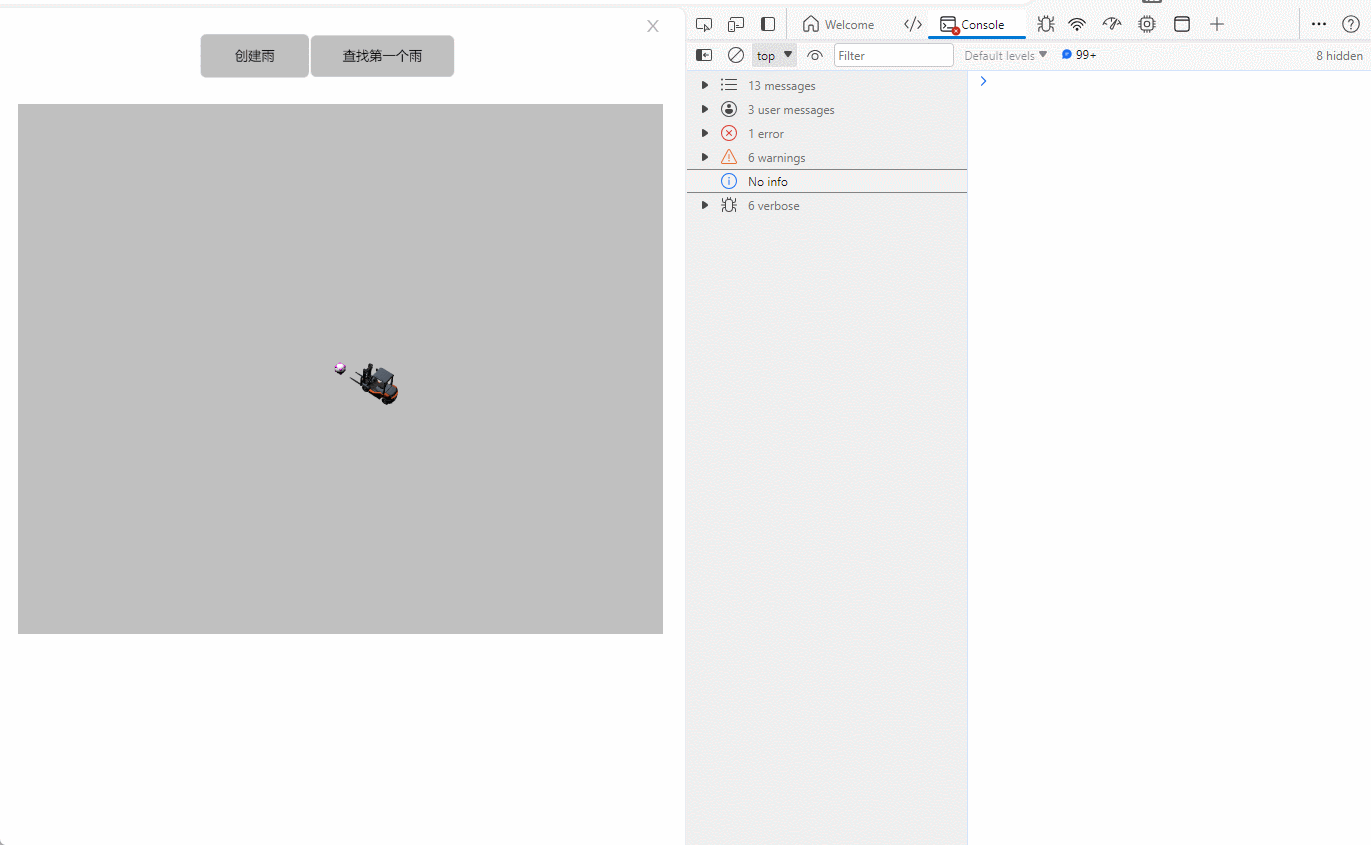Click the 创建雨 button
Image resolution: width=1371 pixels, height=845 pixels.
(x=254, y=56)
